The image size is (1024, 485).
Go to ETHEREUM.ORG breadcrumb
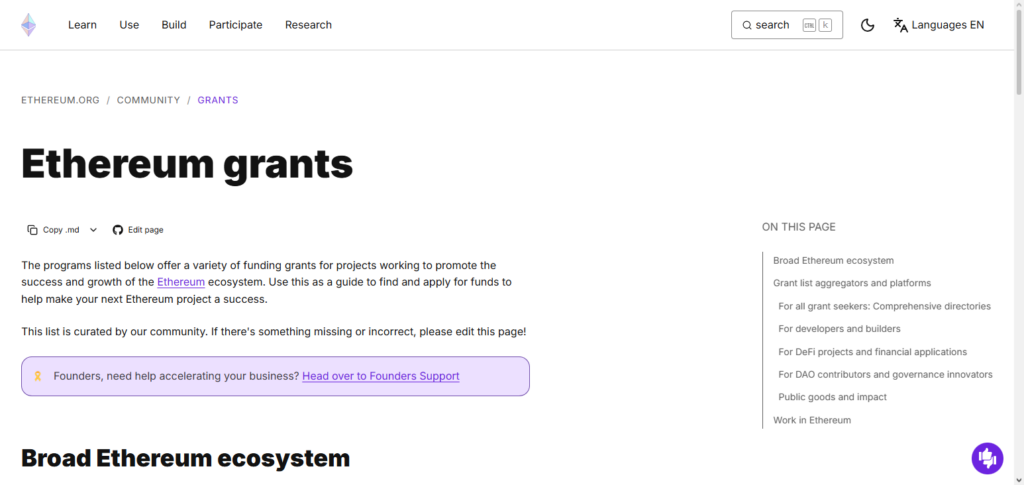60,100
